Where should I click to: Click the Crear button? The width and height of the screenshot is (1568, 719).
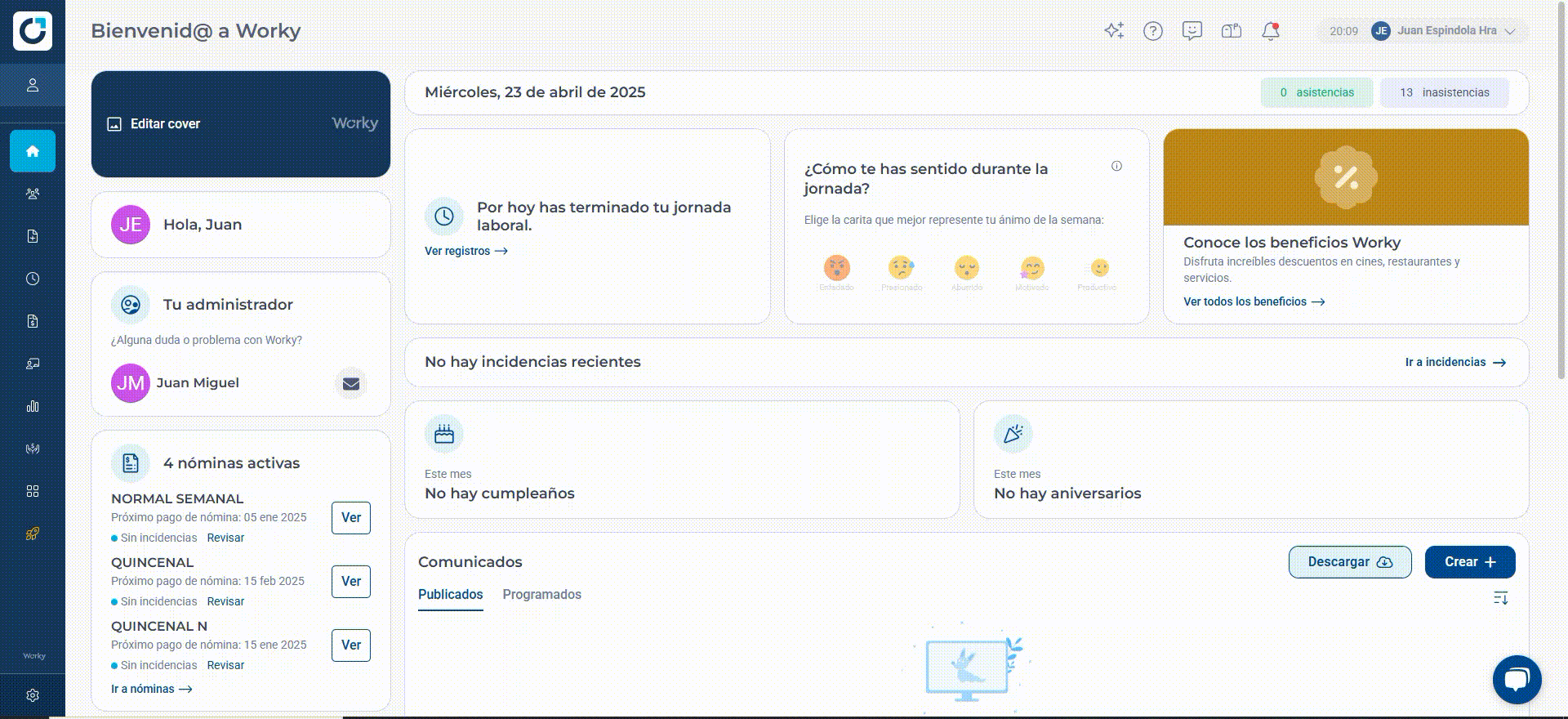click(1470, 562)
